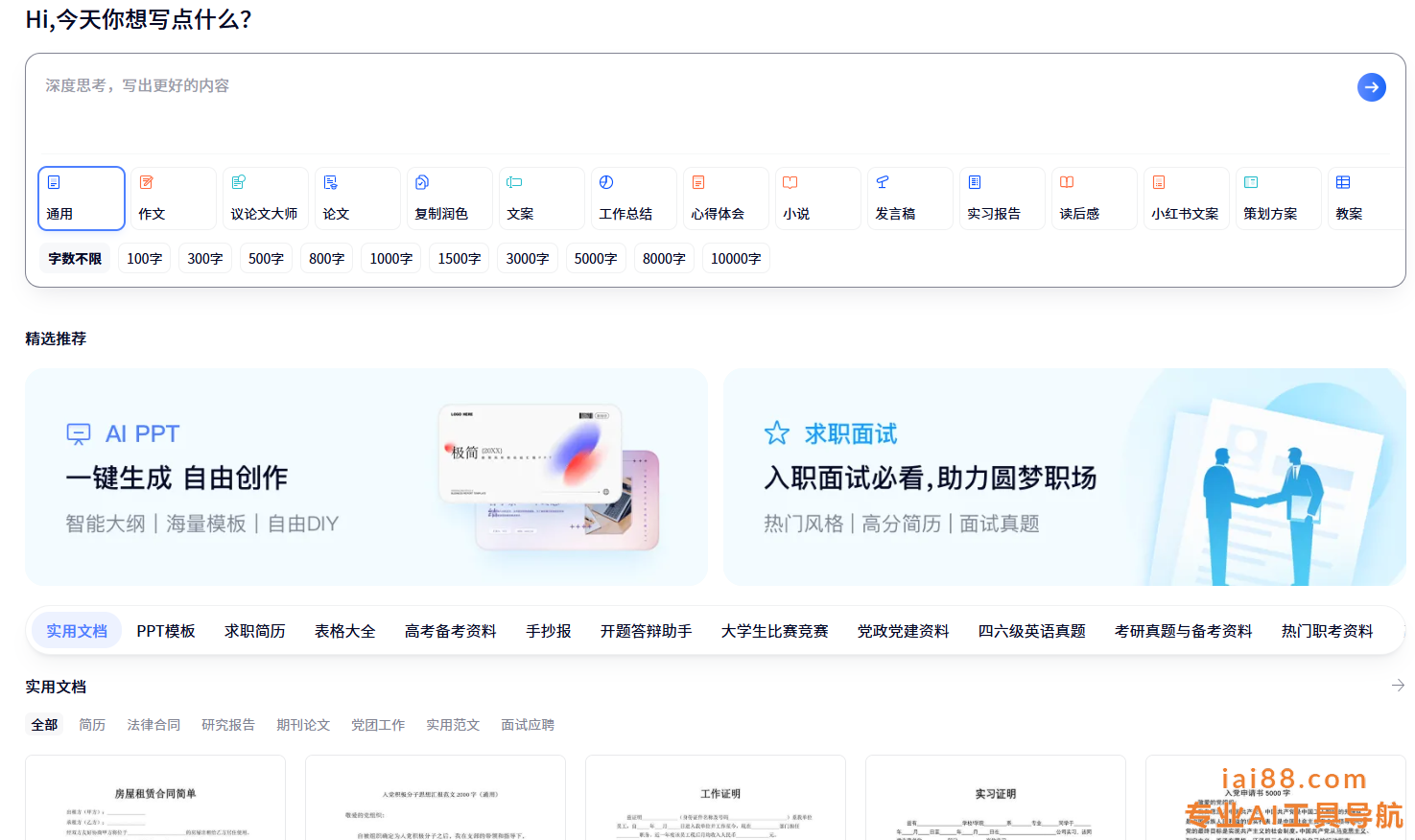Click the star icon beside 求职面试
This screenshot has width=1415, height=840.
click(x=777, y=433)
